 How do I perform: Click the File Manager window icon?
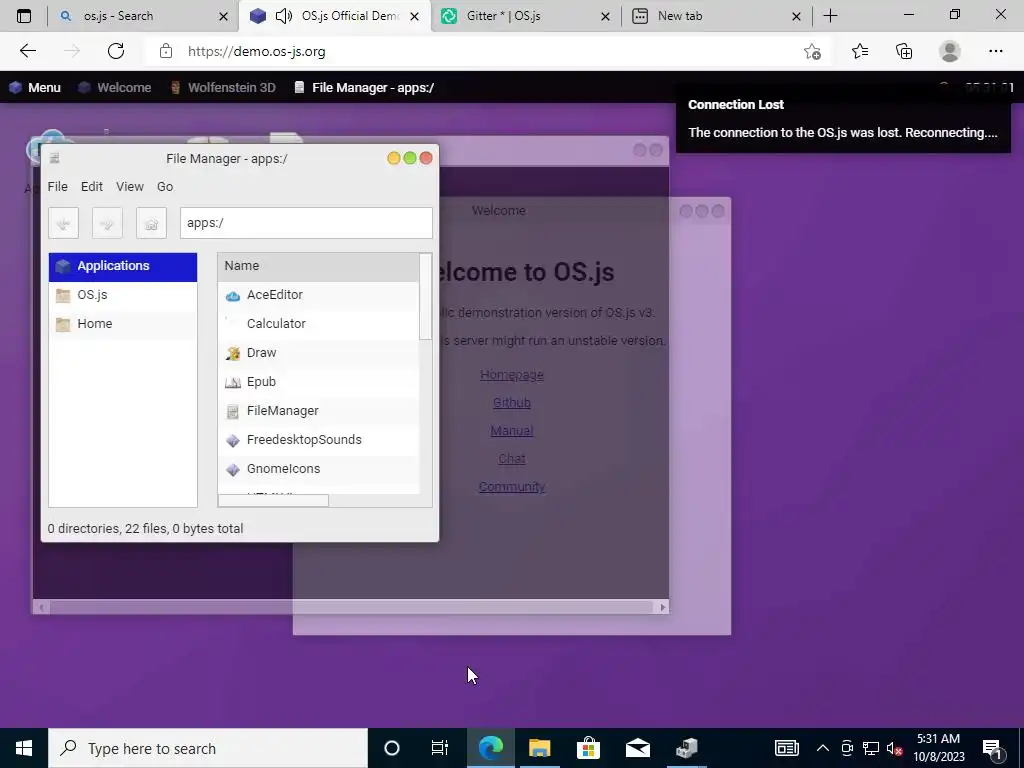(55, 158)
